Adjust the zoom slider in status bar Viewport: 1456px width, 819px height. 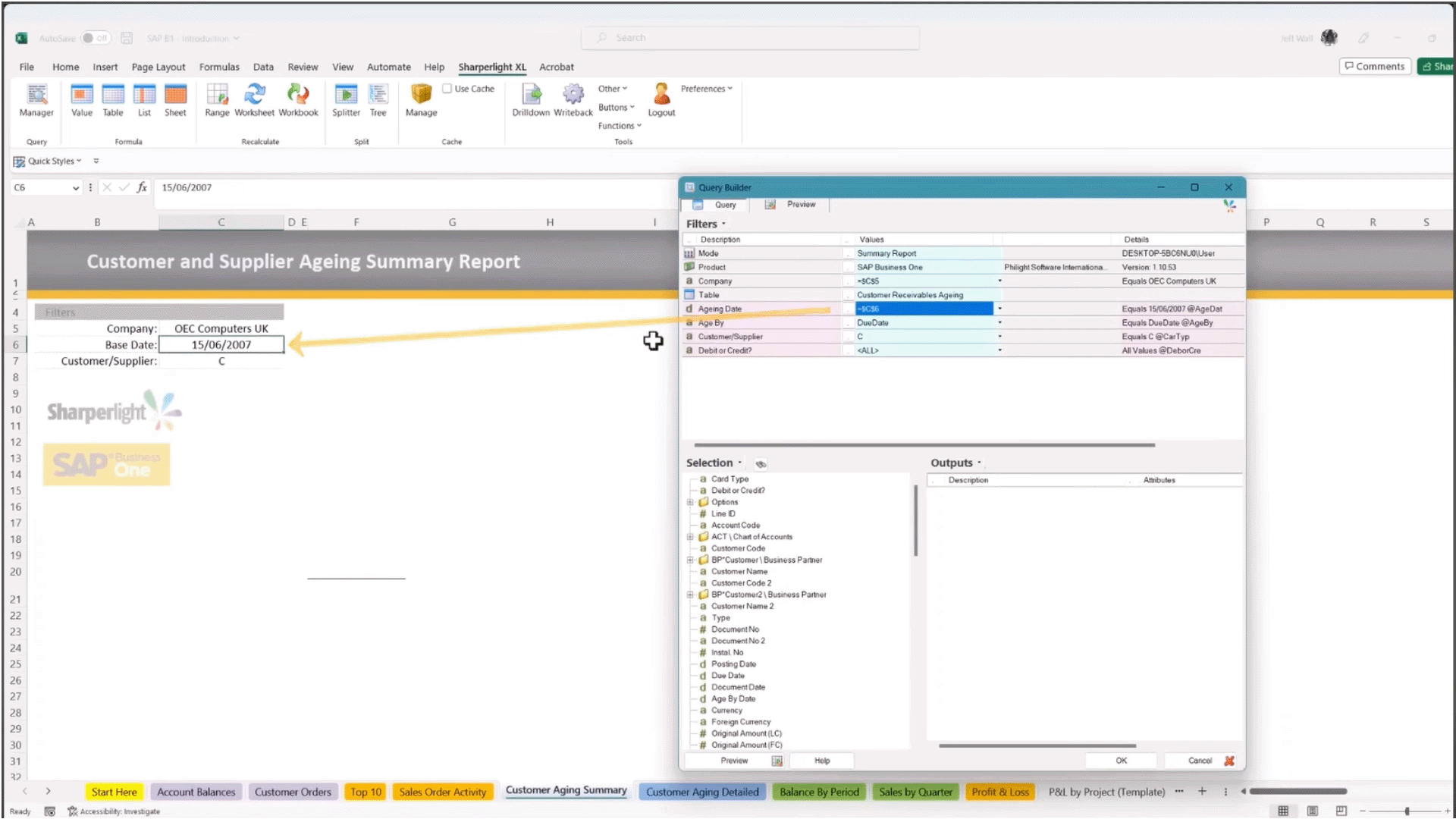[1407, 811]
